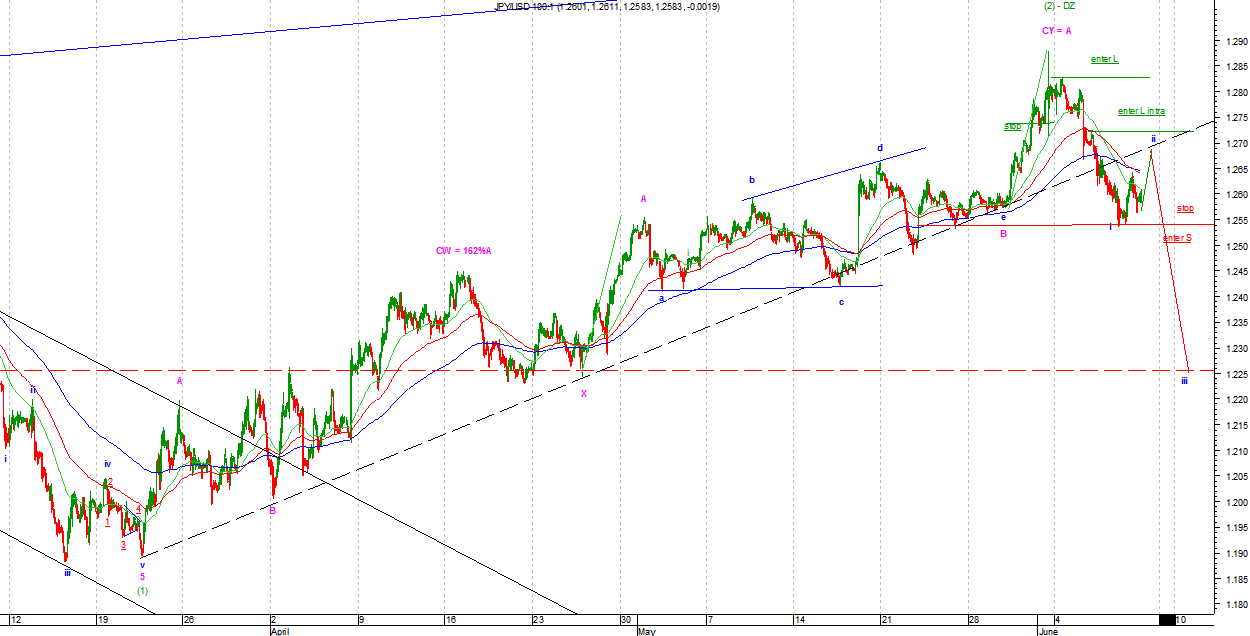Click the 'enter L intra' annotation

(1140, 111)
